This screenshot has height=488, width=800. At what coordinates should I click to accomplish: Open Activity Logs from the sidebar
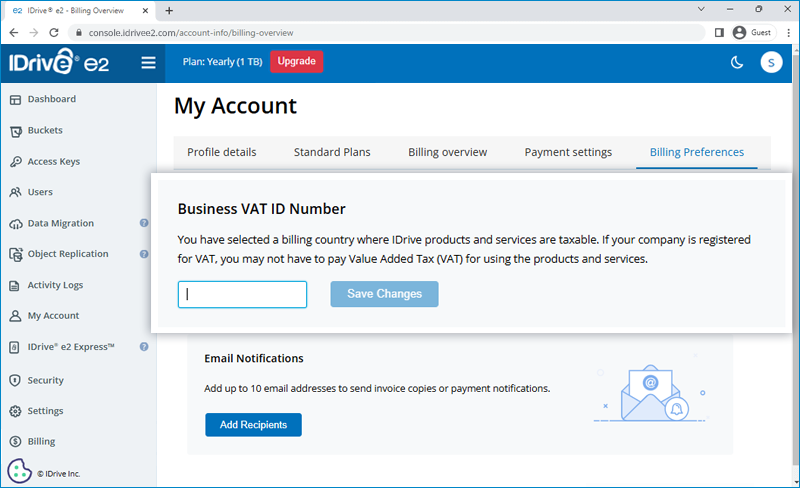point(55,285)
